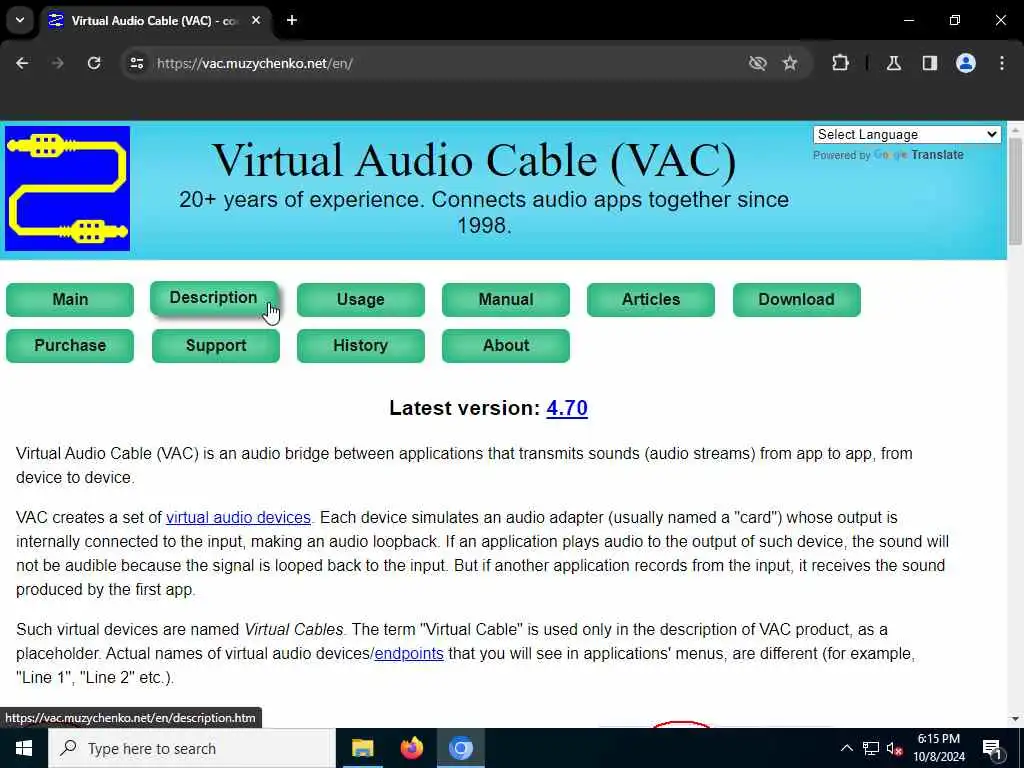
Task: Go to the Purchase page
Action: click(x=70, y=345)
